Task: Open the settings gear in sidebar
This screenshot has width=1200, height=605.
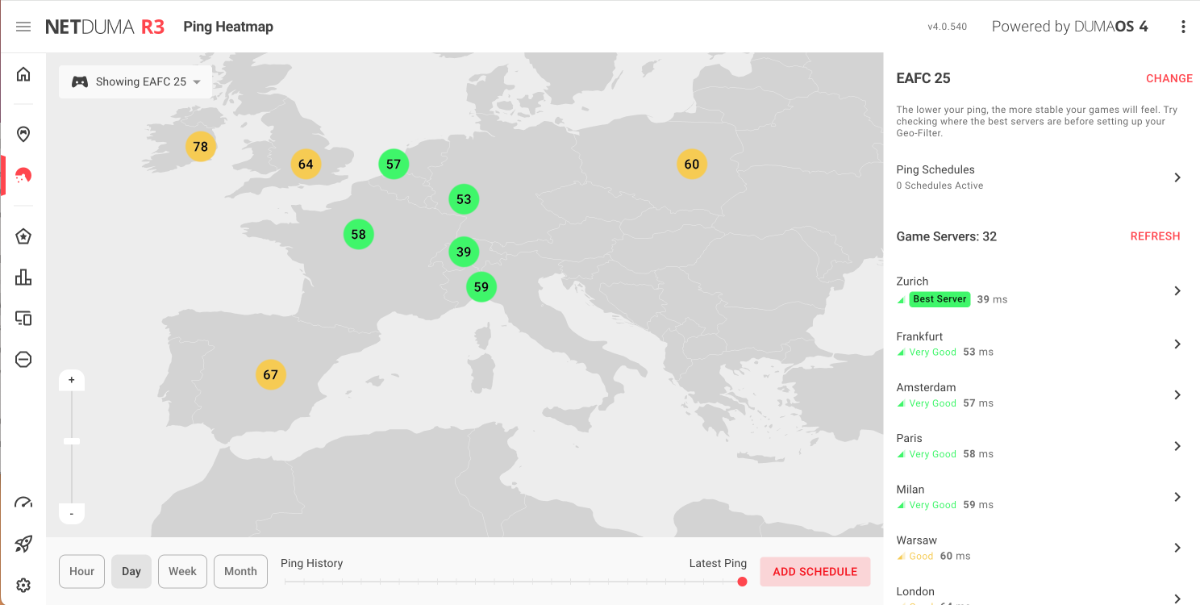Action: (23, 585)
